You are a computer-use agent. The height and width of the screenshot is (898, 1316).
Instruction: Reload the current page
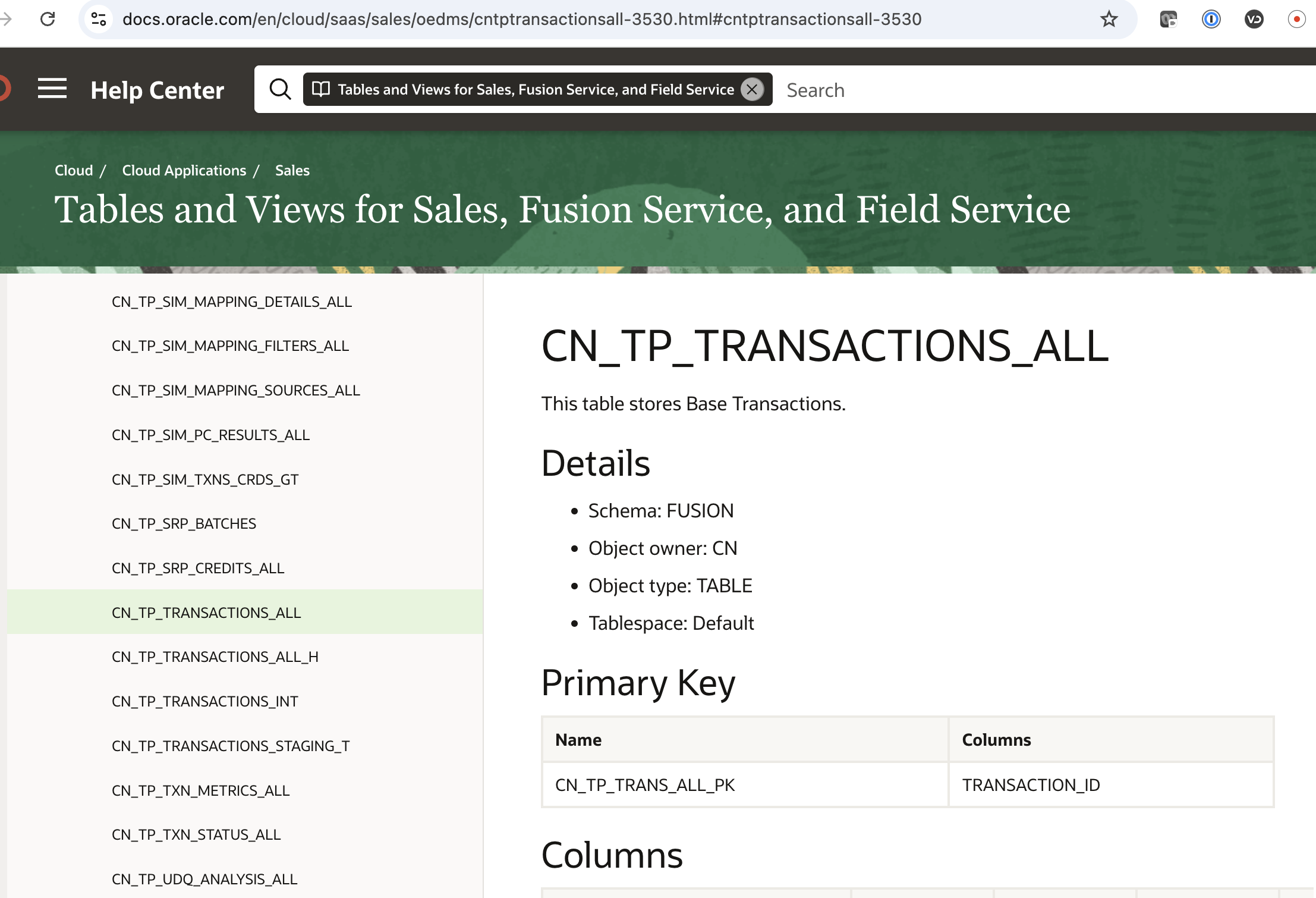point(49,19)
